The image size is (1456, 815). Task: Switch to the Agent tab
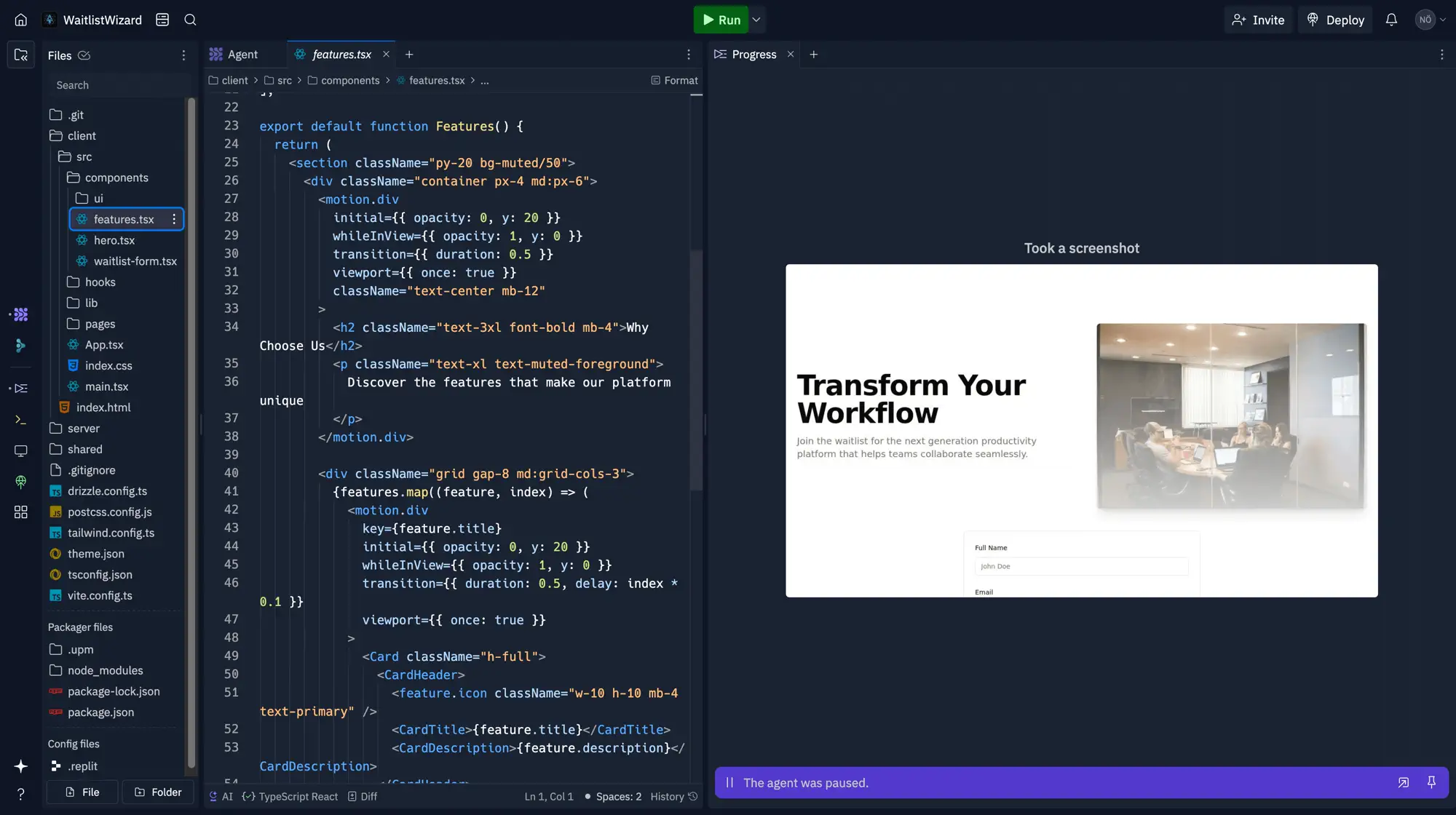tap(234, 54)
